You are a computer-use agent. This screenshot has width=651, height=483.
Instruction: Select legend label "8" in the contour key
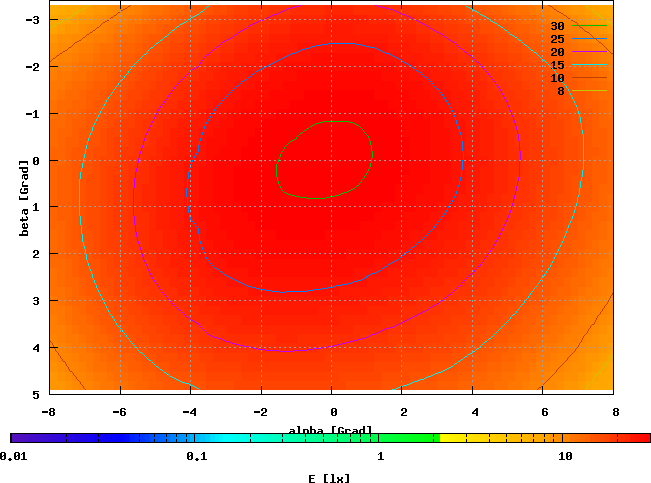[x=561, y=91]
